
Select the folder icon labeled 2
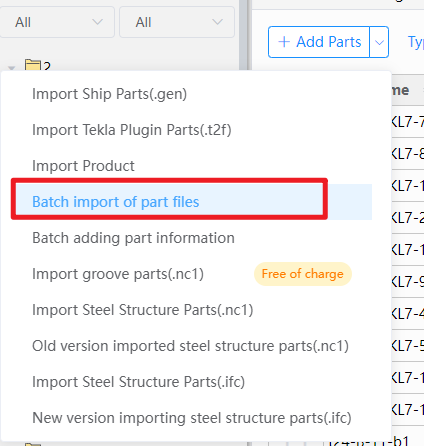click(x=33, y=65)
